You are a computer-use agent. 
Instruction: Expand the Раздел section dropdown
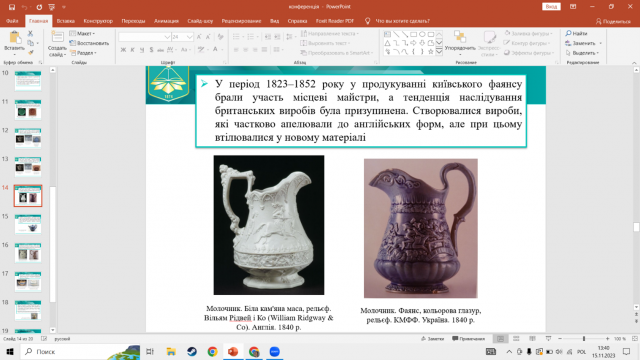point(83,53)
